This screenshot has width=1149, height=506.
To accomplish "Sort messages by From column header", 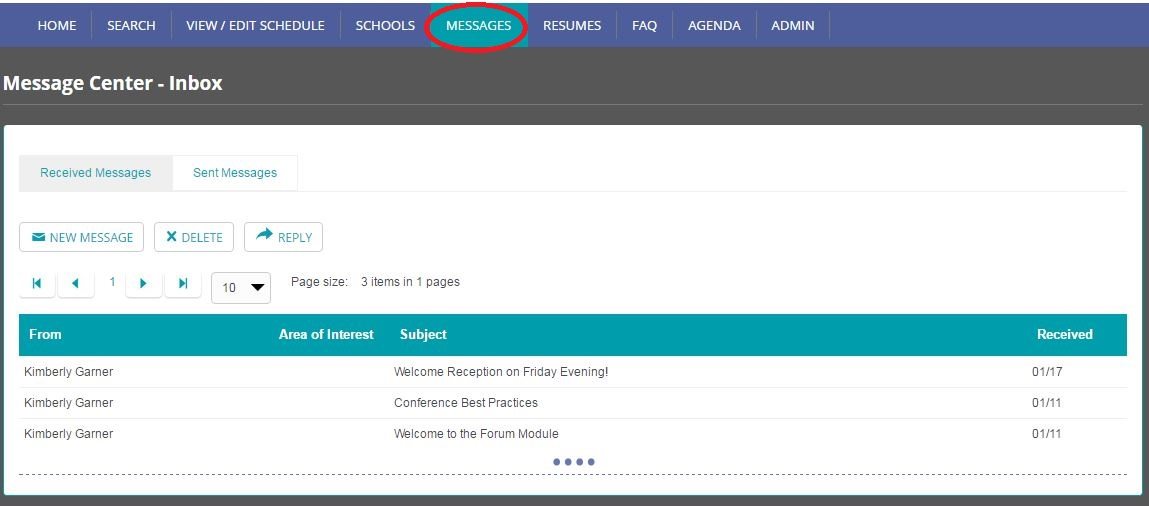I will coord(45,335).
